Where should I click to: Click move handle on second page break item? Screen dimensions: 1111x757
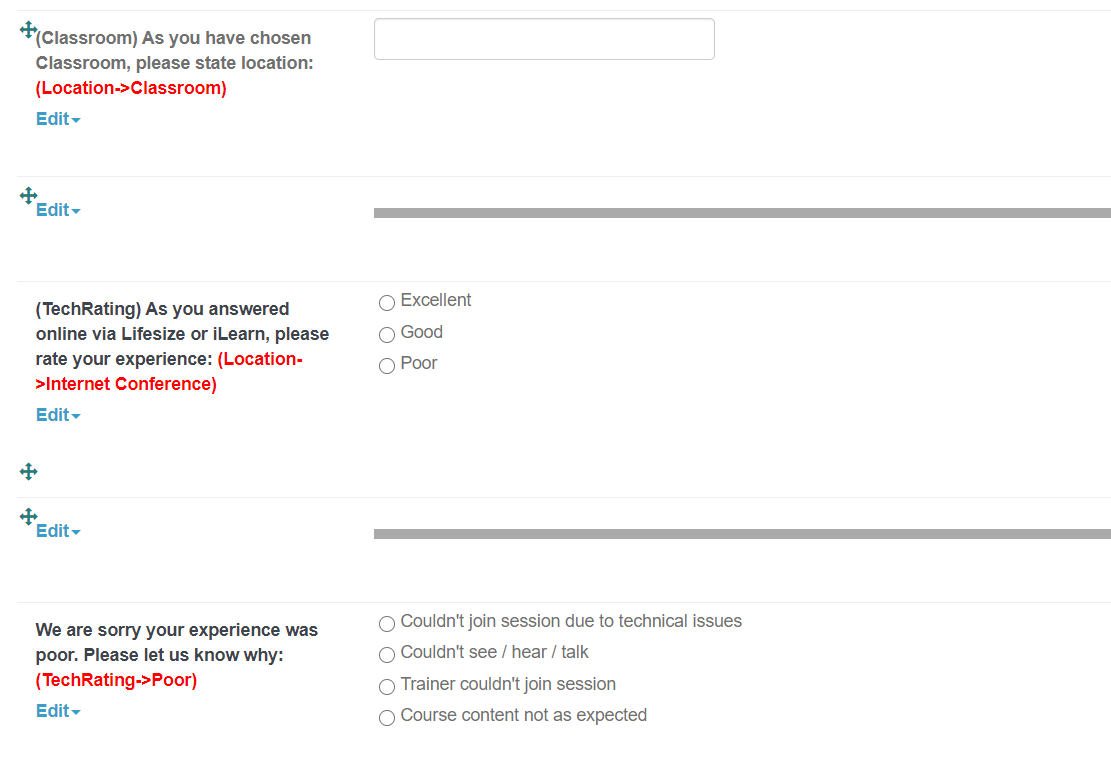tap(28, 516)
